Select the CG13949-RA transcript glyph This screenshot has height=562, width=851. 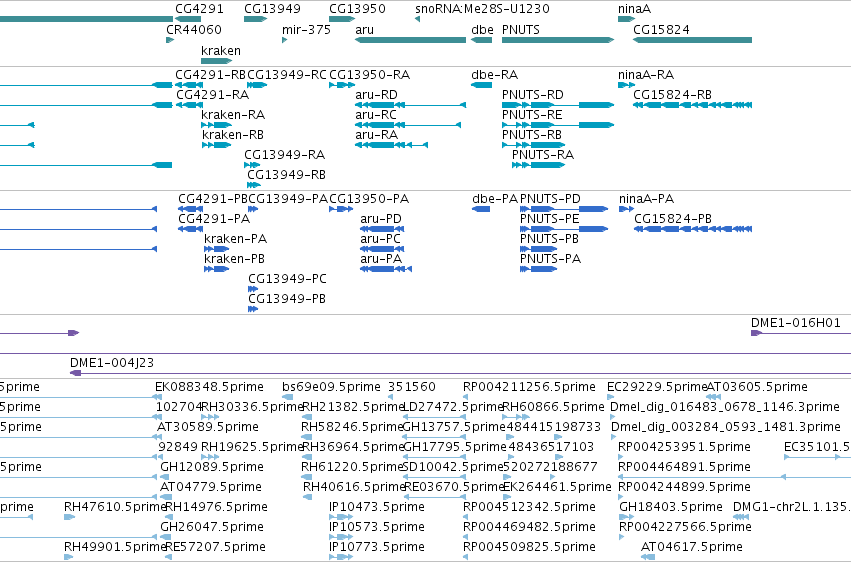[252, 165]
